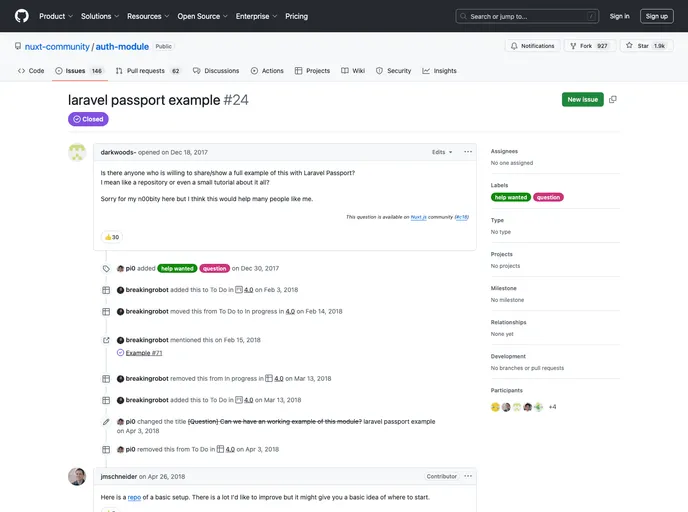Click help wanted label in timeline
This screenshot has width=688, height=512.
pyautogui.click(x=177, y=269)
